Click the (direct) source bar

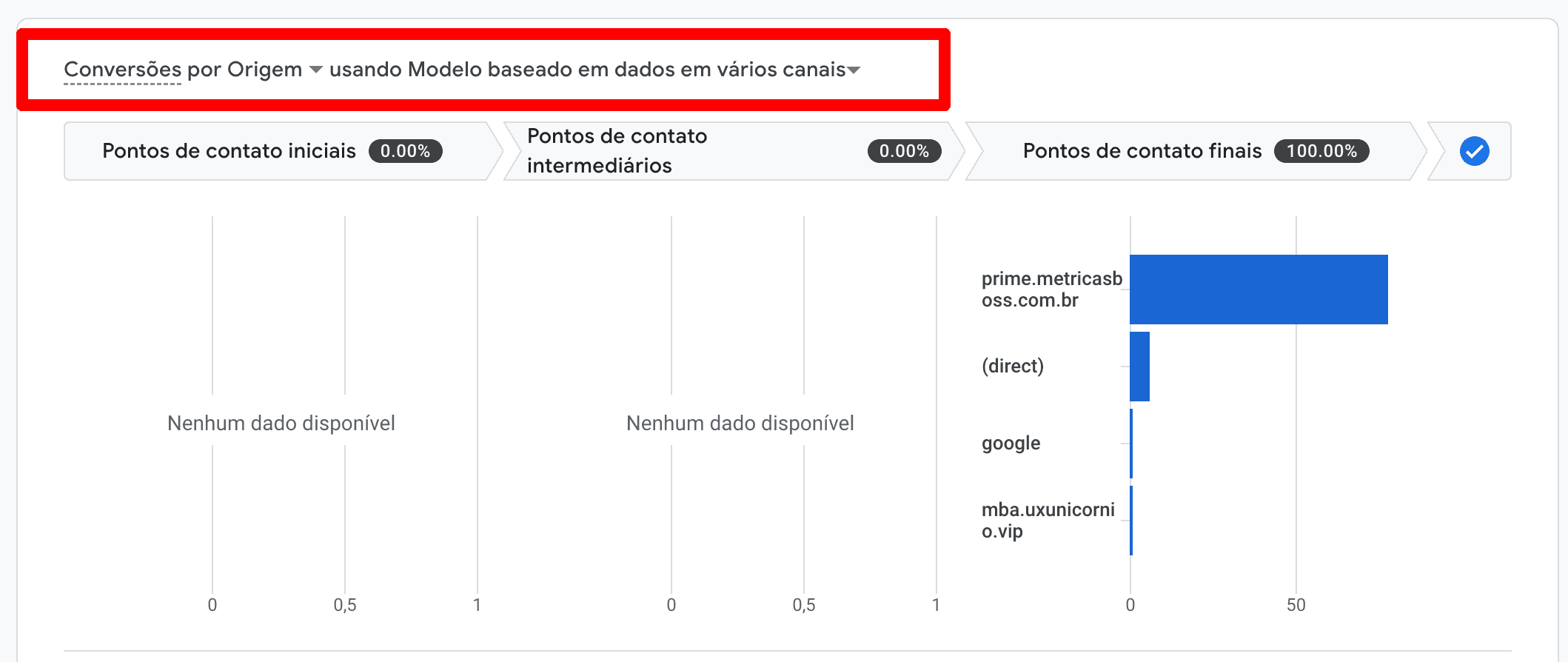pos(1139,366)
